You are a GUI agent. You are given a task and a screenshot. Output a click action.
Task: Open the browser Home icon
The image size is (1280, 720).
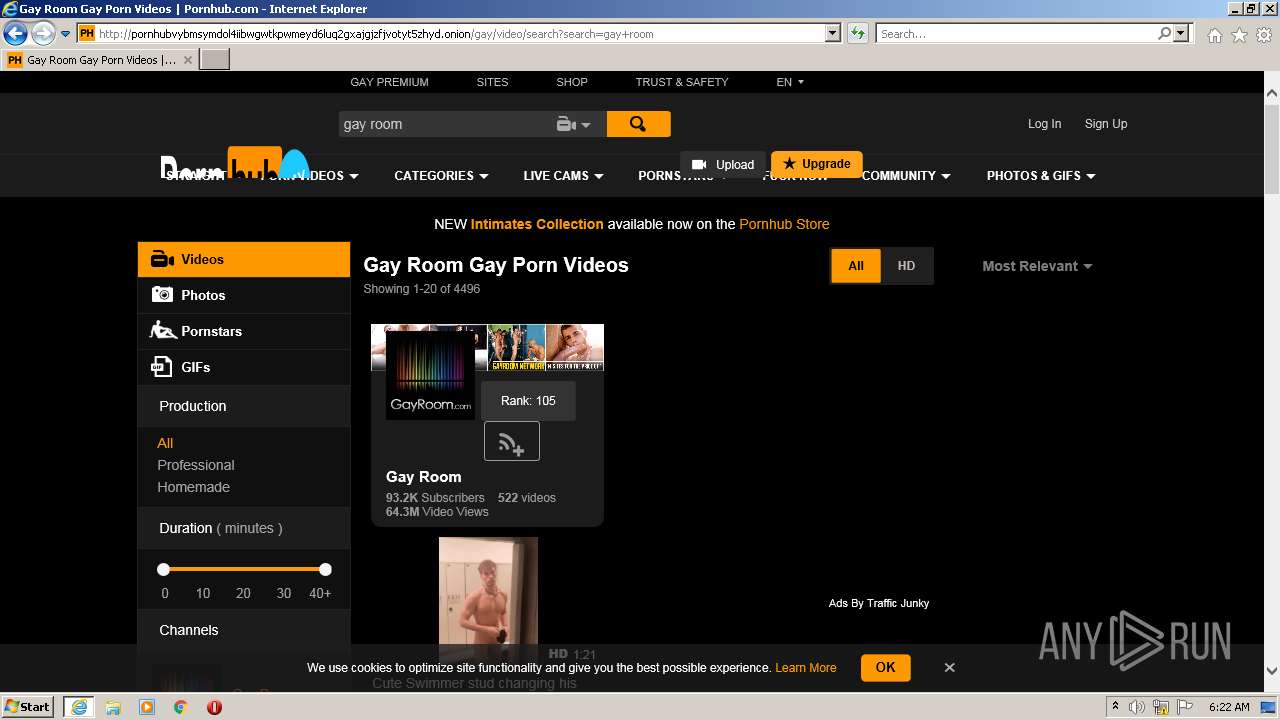tap(1214, 35)
